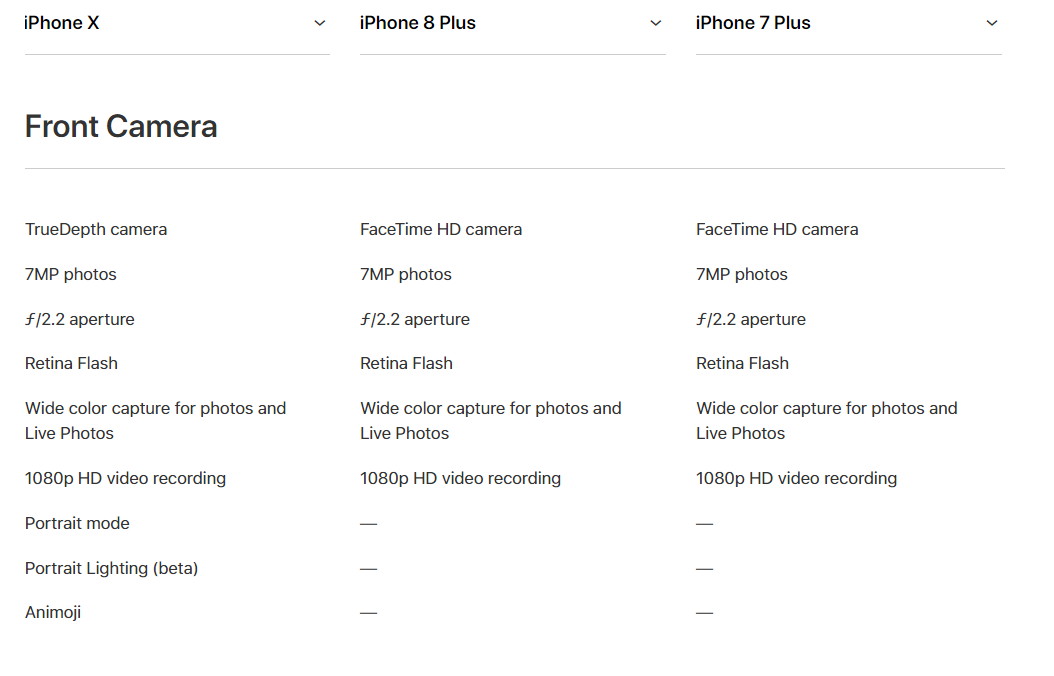Click FaceTime HD camera under iPhone 8 Plus
The width and height of the screenshot is (1054, 676).
click(441, 229)
